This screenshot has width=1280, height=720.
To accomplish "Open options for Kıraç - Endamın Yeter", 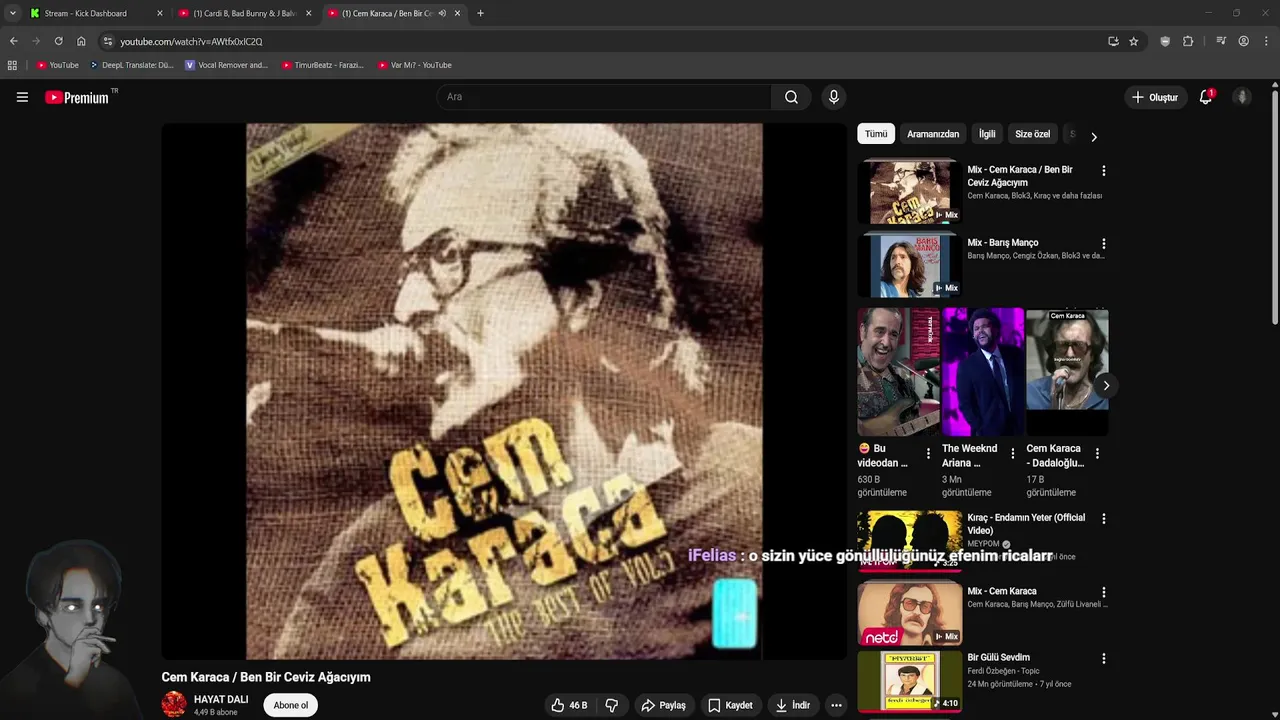I will 1104,519.
